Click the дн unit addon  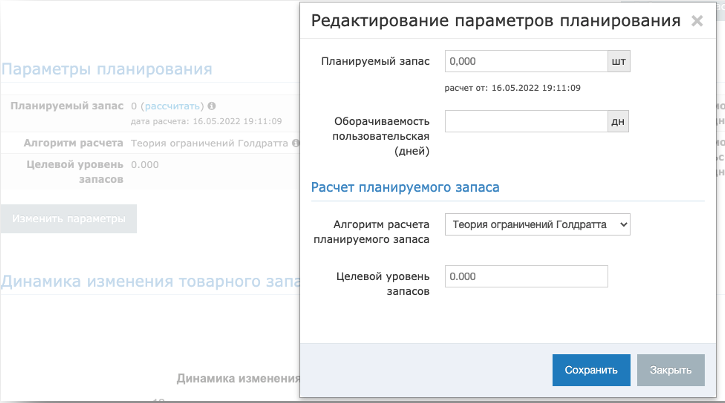pyautogui.click(x=618, y=122)
